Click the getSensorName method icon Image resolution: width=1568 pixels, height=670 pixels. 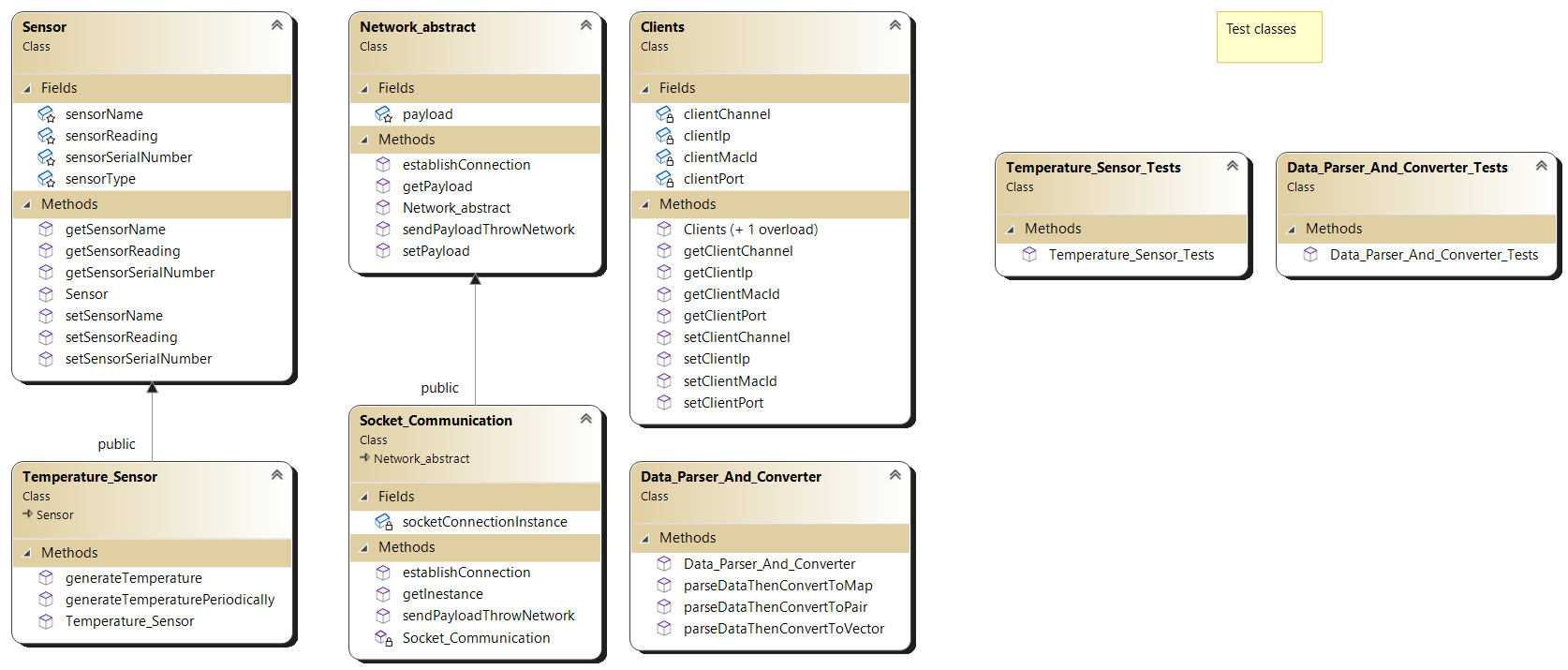click(46, 230)
